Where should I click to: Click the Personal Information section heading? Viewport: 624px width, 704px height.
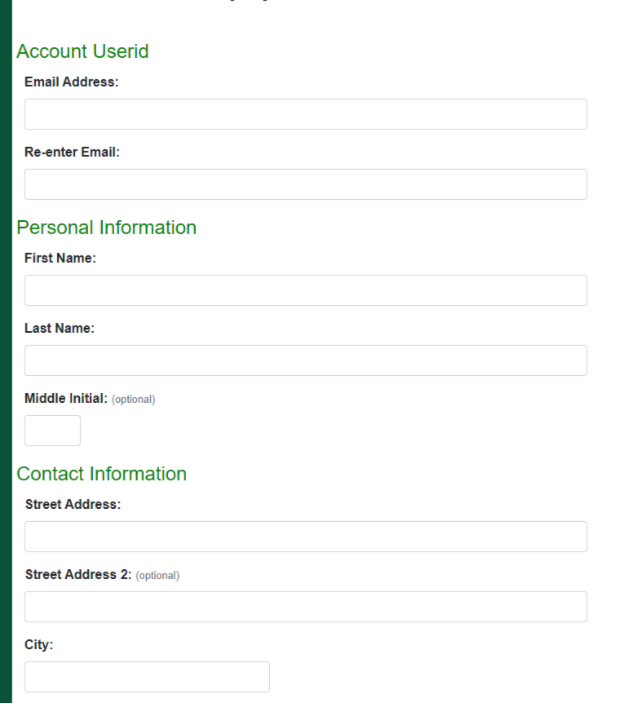click(106, 228)
